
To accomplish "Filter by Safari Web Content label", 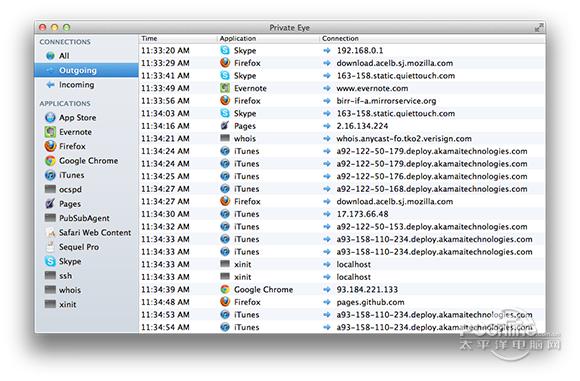I will click(95, 232).
